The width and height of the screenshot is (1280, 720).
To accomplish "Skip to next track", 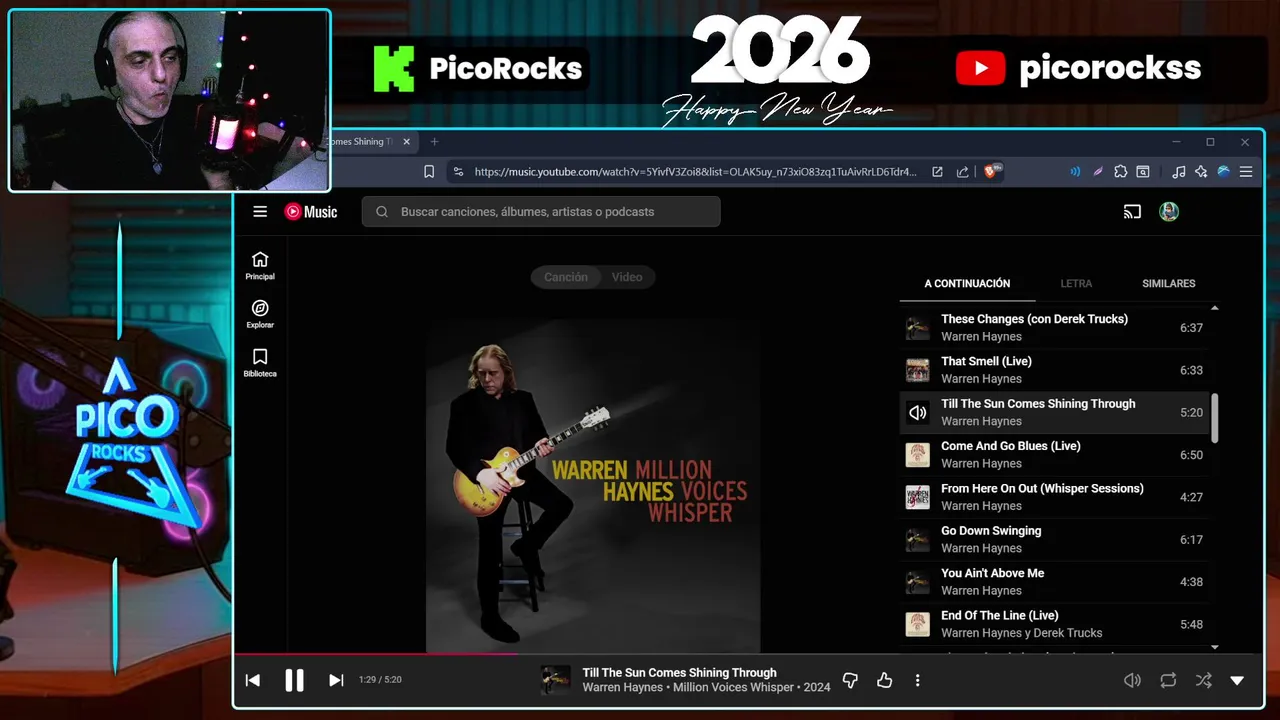I will click(336, 680).
